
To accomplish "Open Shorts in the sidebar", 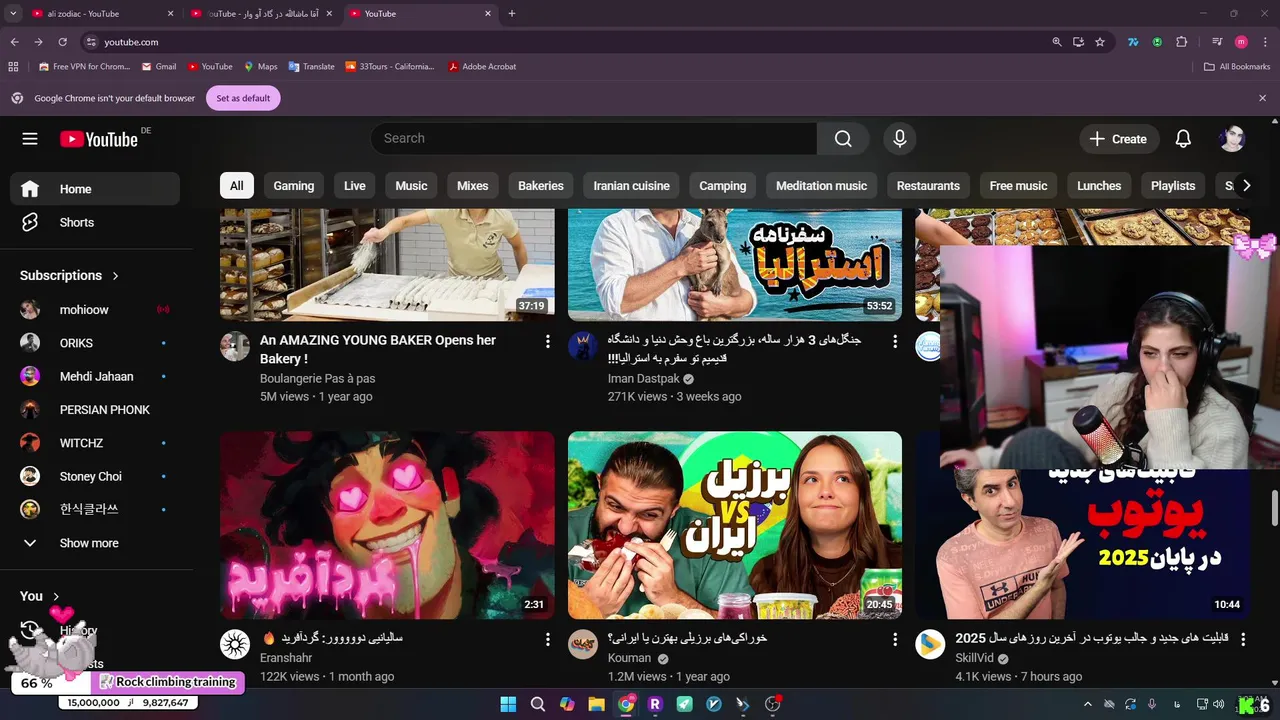I will point(95,222).
